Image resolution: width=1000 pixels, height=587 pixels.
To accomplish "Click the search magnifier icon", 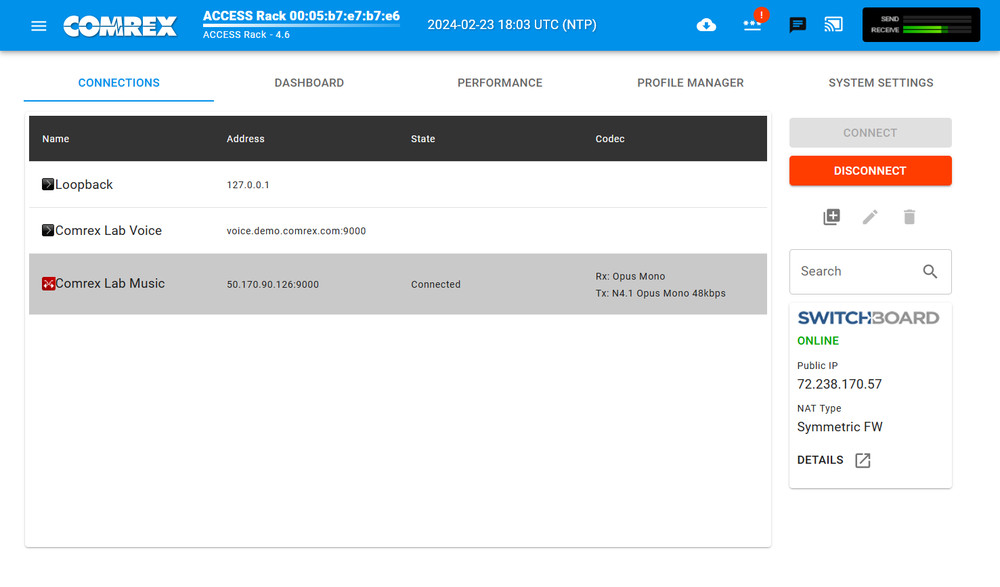I will [x=930, y=271].
